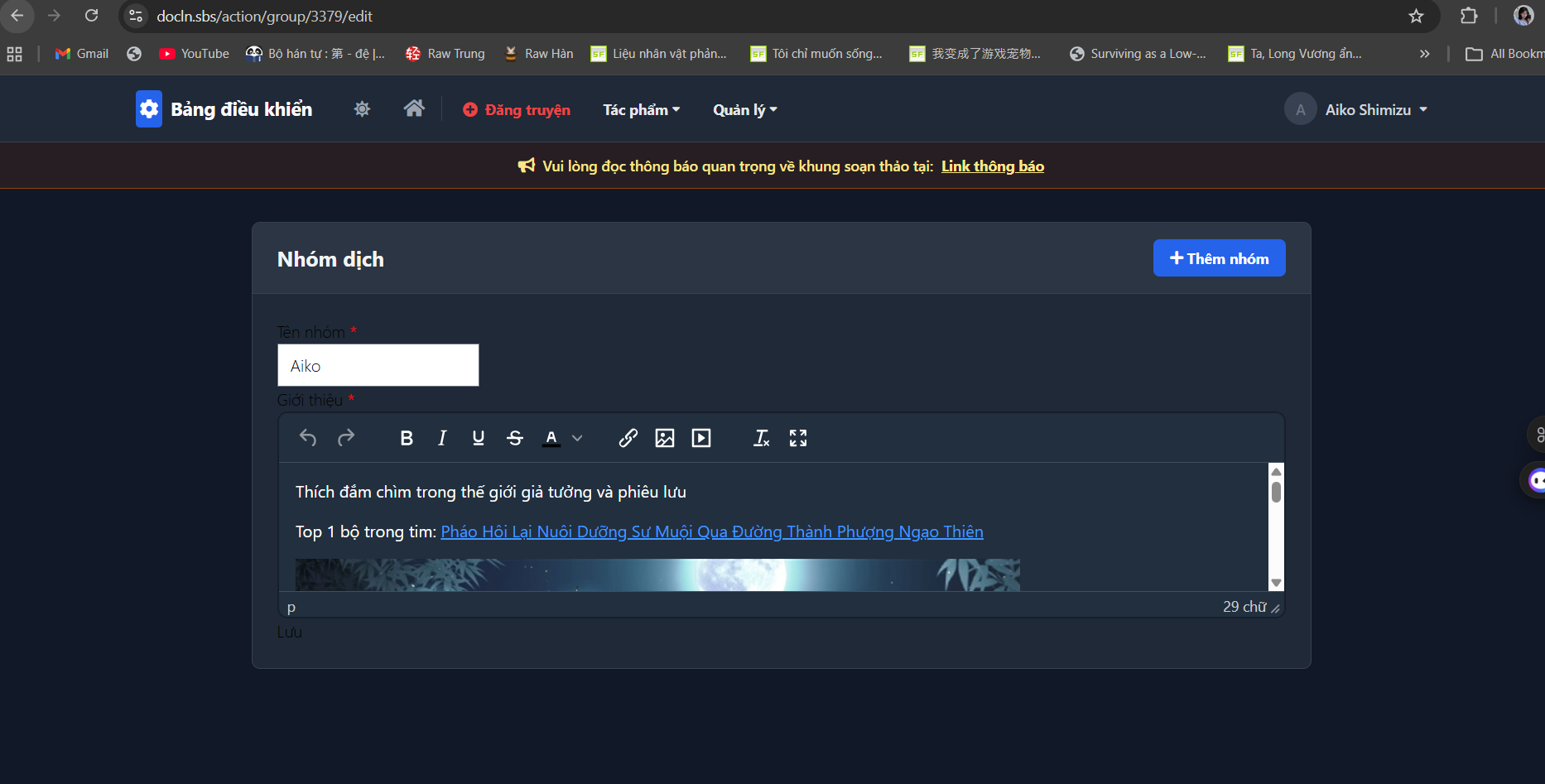1545x784 pixels.
Task: Toggle italic text formatting
Action: [x=442, y=438]
